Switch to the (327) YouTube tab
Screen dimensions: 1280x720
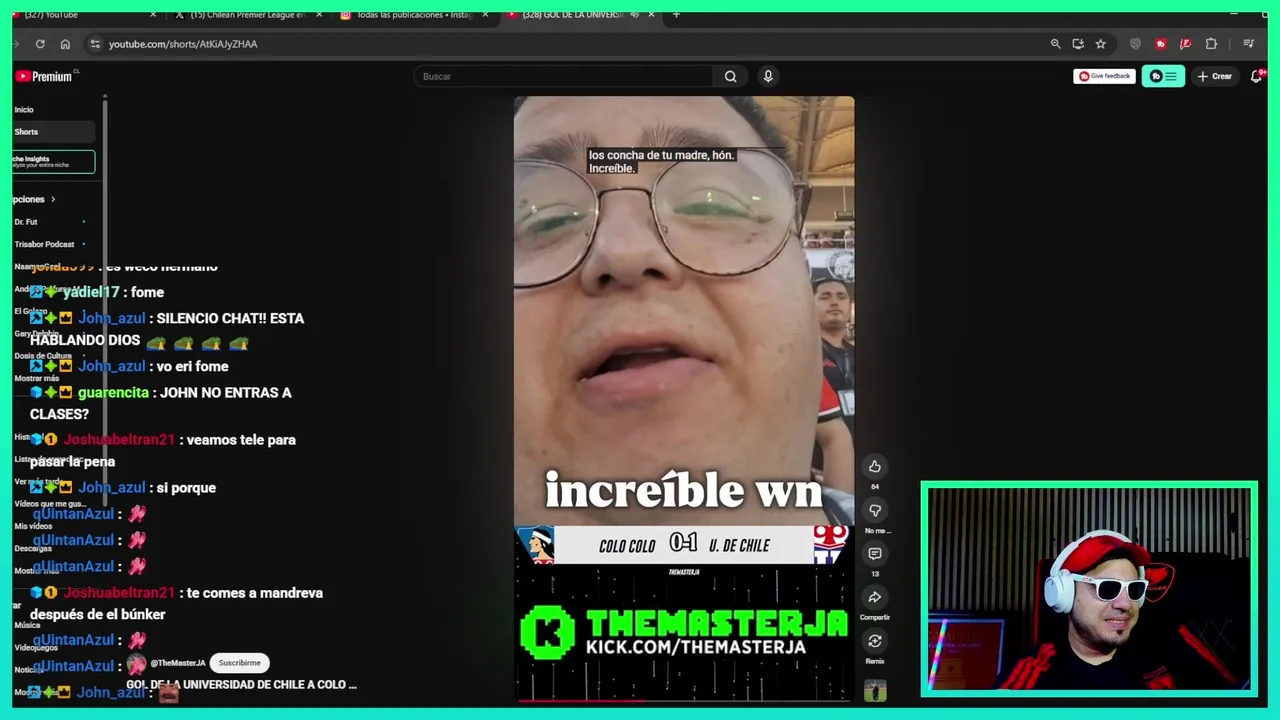[x=80, y=15]
